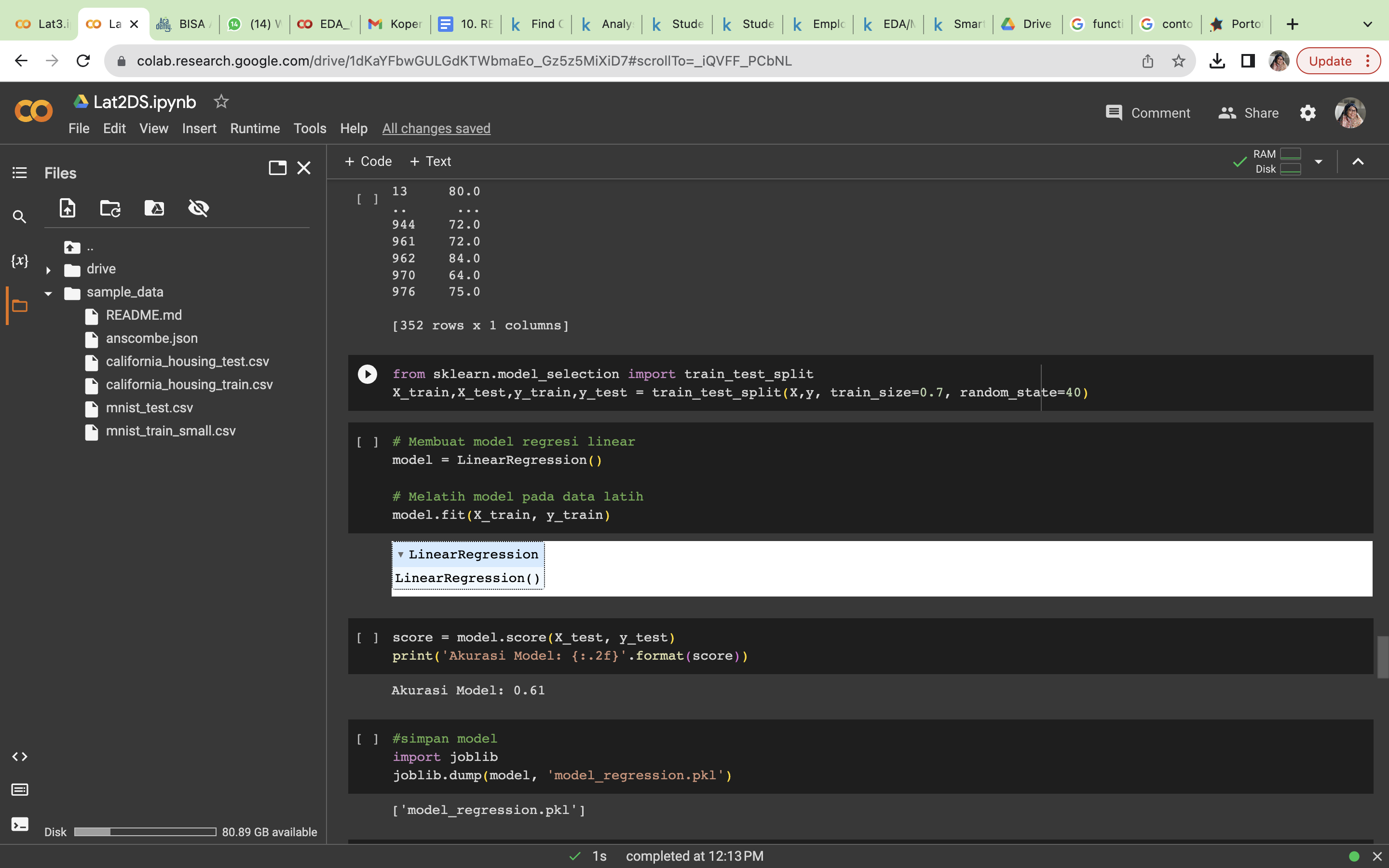This screenshot has width=1389, height=868.
Task: Click the notebook vertical scrollbar thumb
Action: pos(1383,657)
